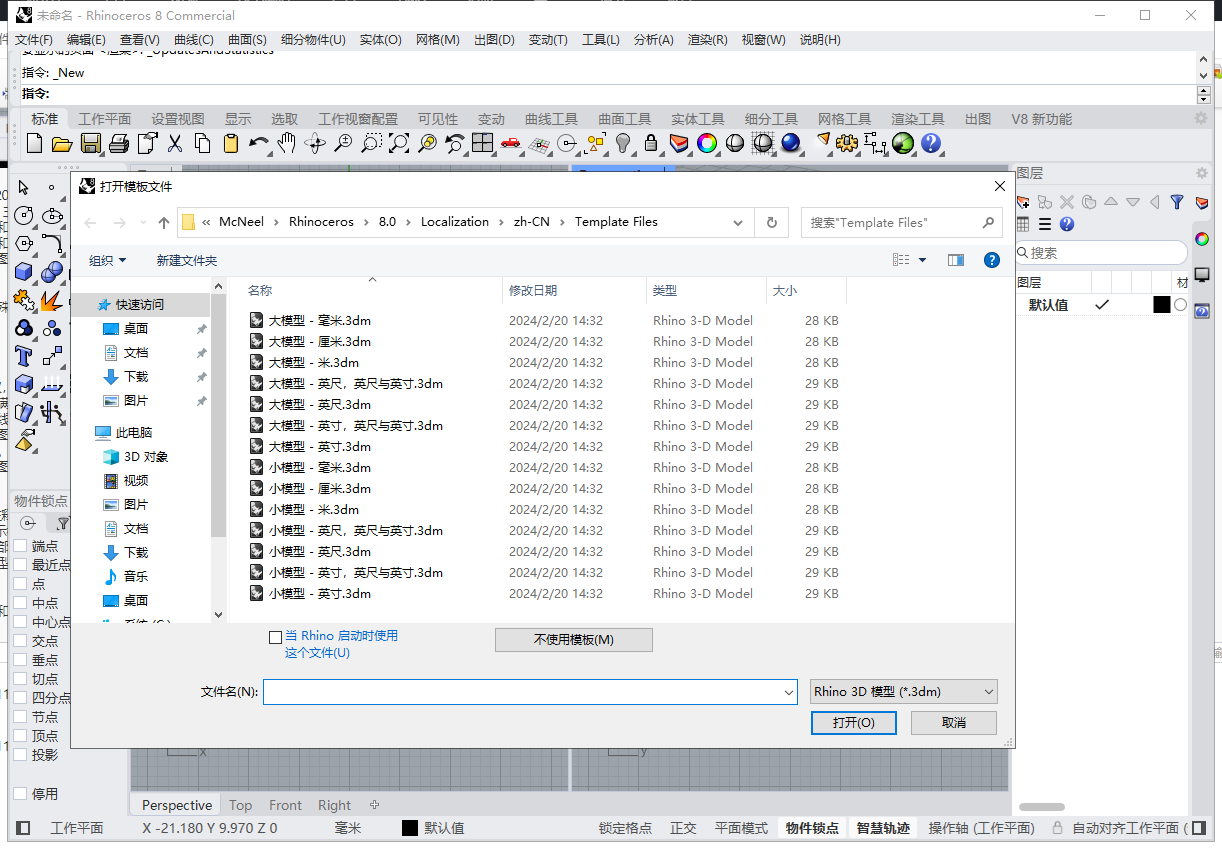
Task: Click the New file icon in Rhino toolbar
Action: pos(35,143)
